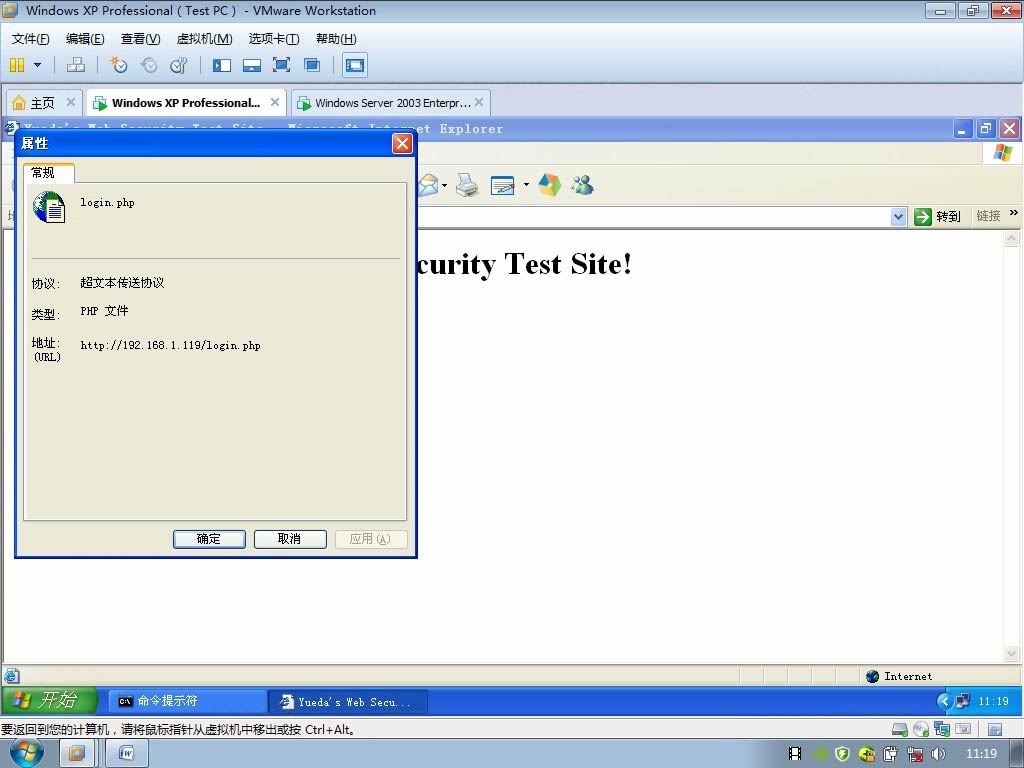Click the IE Print toolbar icon
This screenshot has width=1024, height=768.
coord(467,185)
